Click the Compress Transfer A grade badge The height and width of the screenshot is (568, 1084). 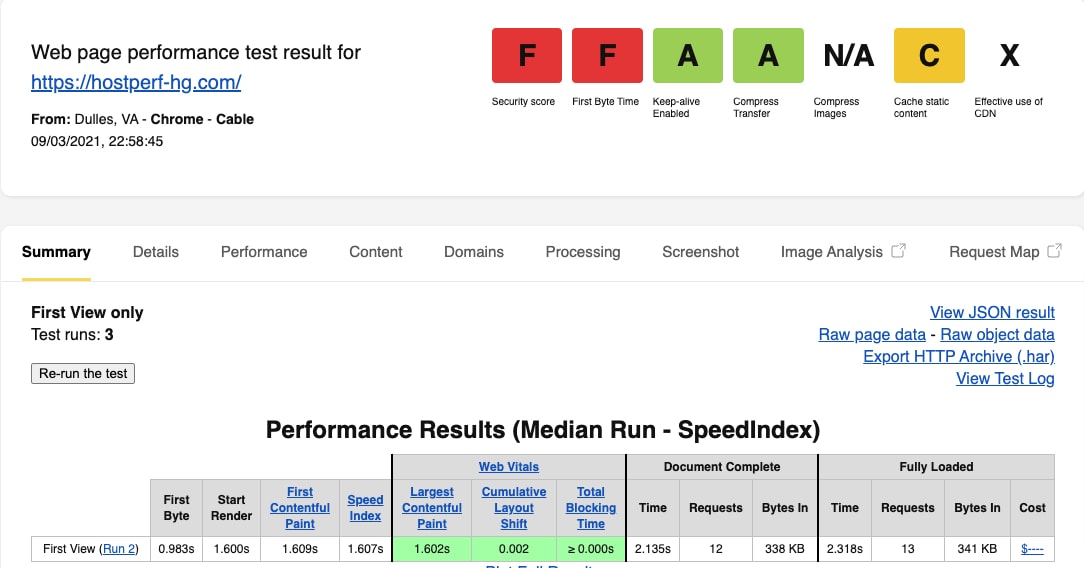click(x=768, y=55)
